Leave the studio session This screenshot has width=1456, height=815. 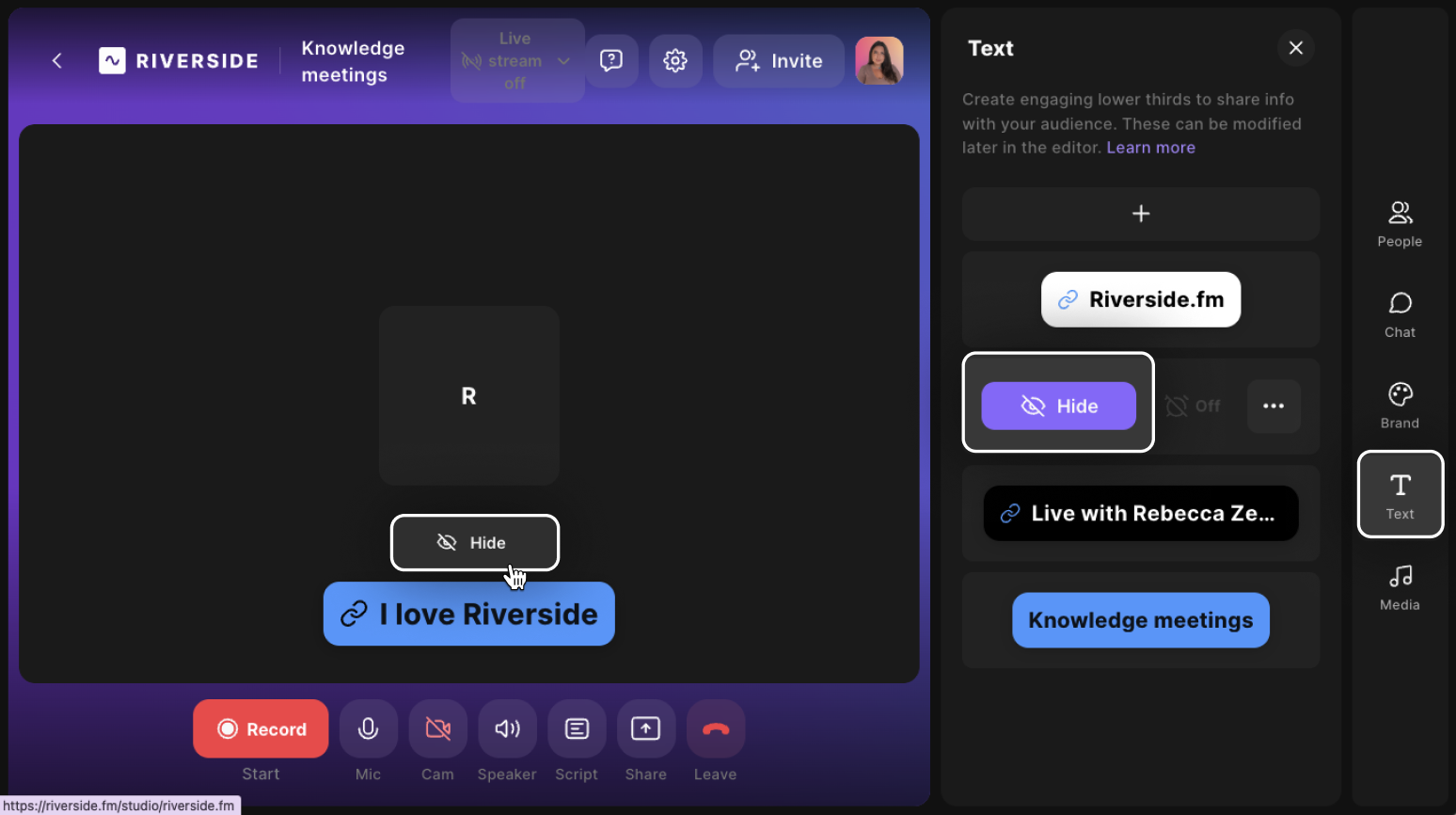[716, 728]
